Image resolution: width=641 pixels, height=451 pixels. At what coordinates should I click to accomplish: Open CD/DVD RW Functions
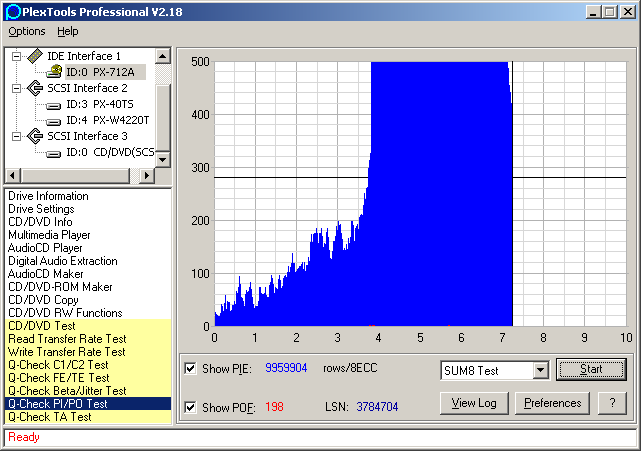(x=65, y=313)
